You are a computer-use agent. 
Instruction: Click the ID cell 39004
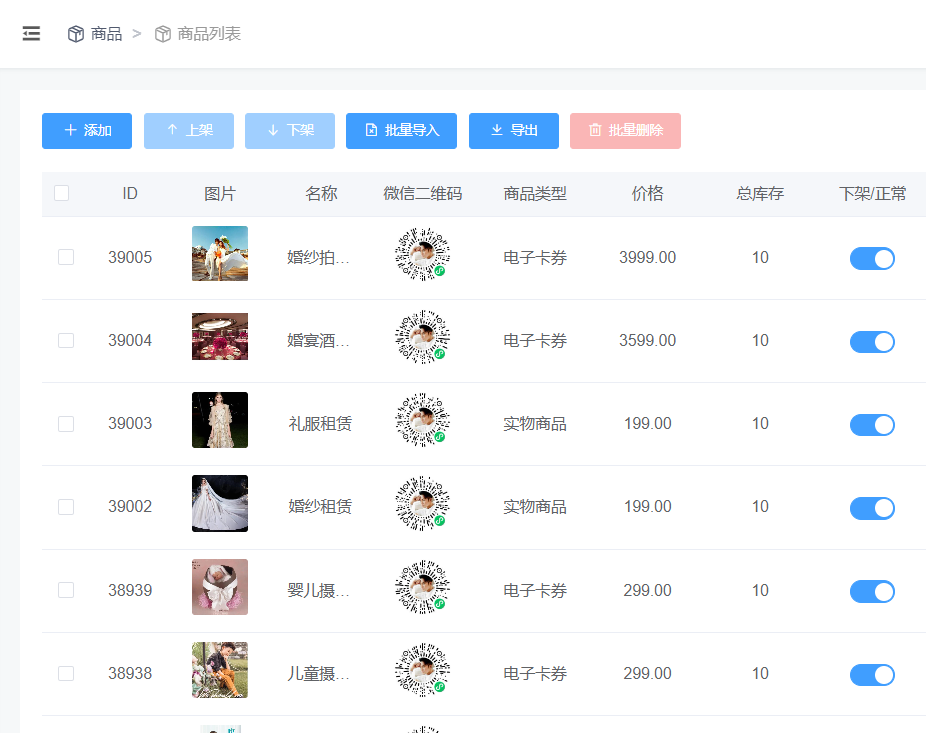130,341
